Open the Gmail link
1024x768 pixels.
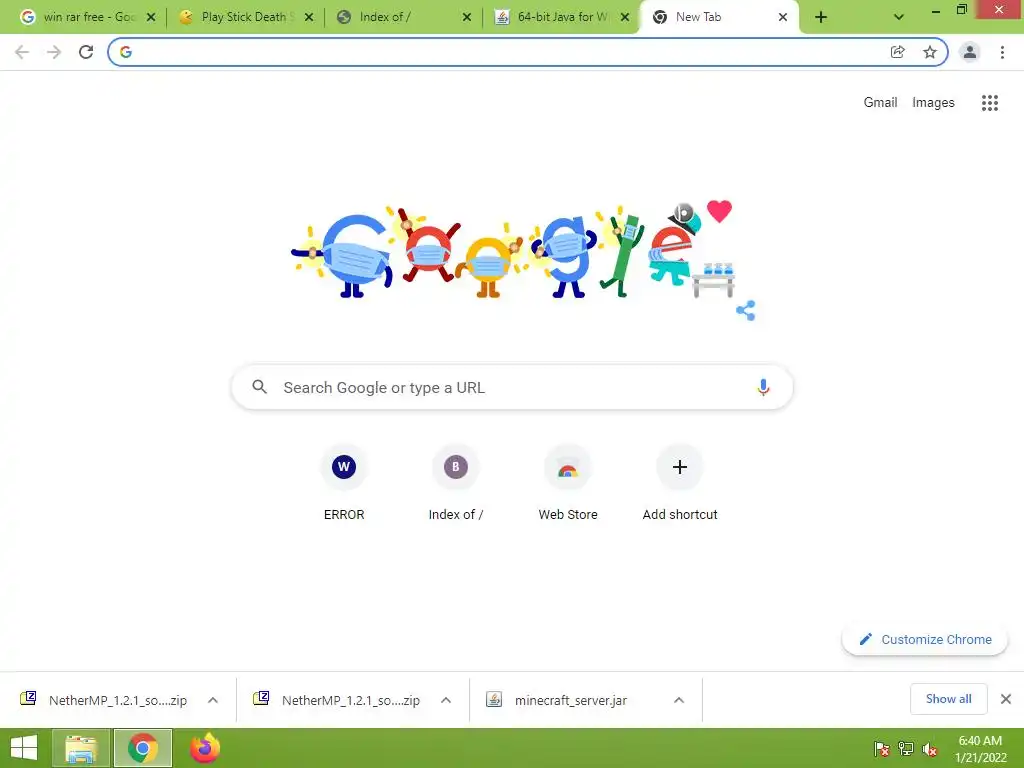click(880, 103)
